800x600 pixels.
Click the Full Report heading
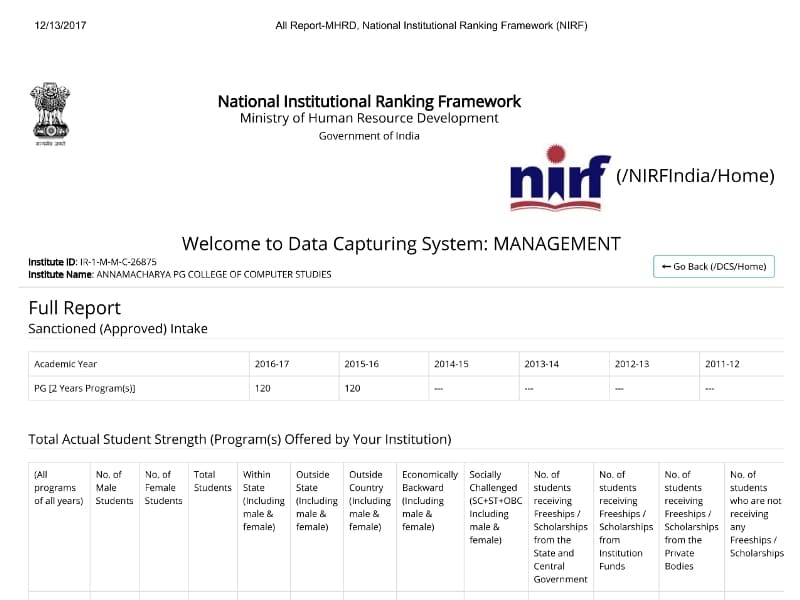[75, 308]
